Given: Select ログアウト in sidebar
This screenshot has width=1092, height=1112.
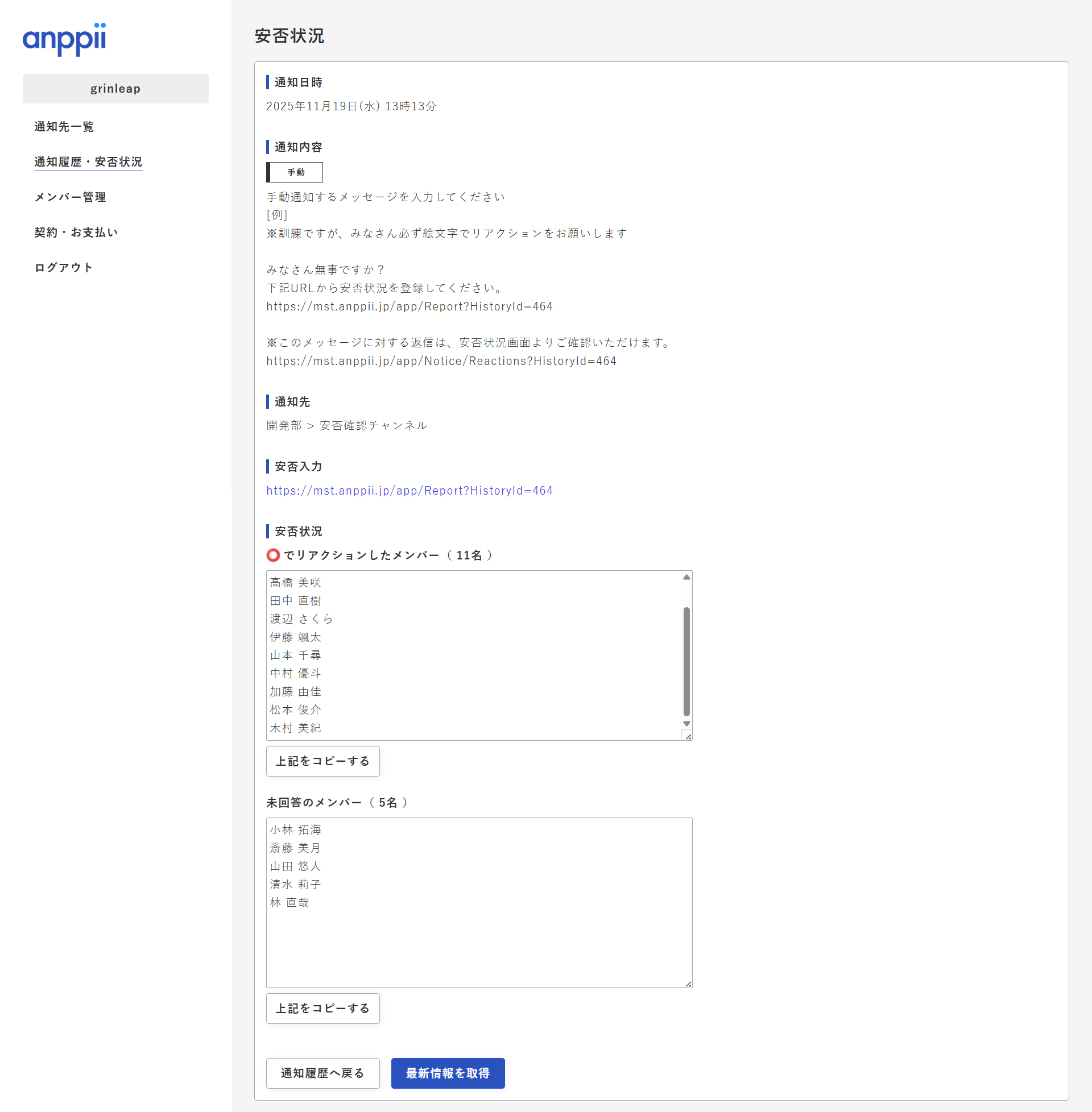Looking at the screenshot, I should (63, 268).
